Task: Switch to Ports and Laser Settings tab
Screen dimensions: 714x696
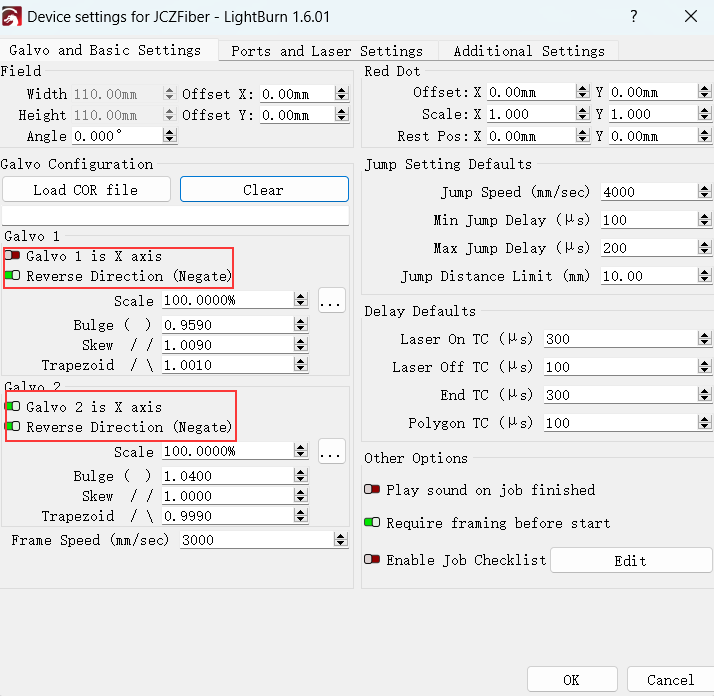Action: coord(327,51)
